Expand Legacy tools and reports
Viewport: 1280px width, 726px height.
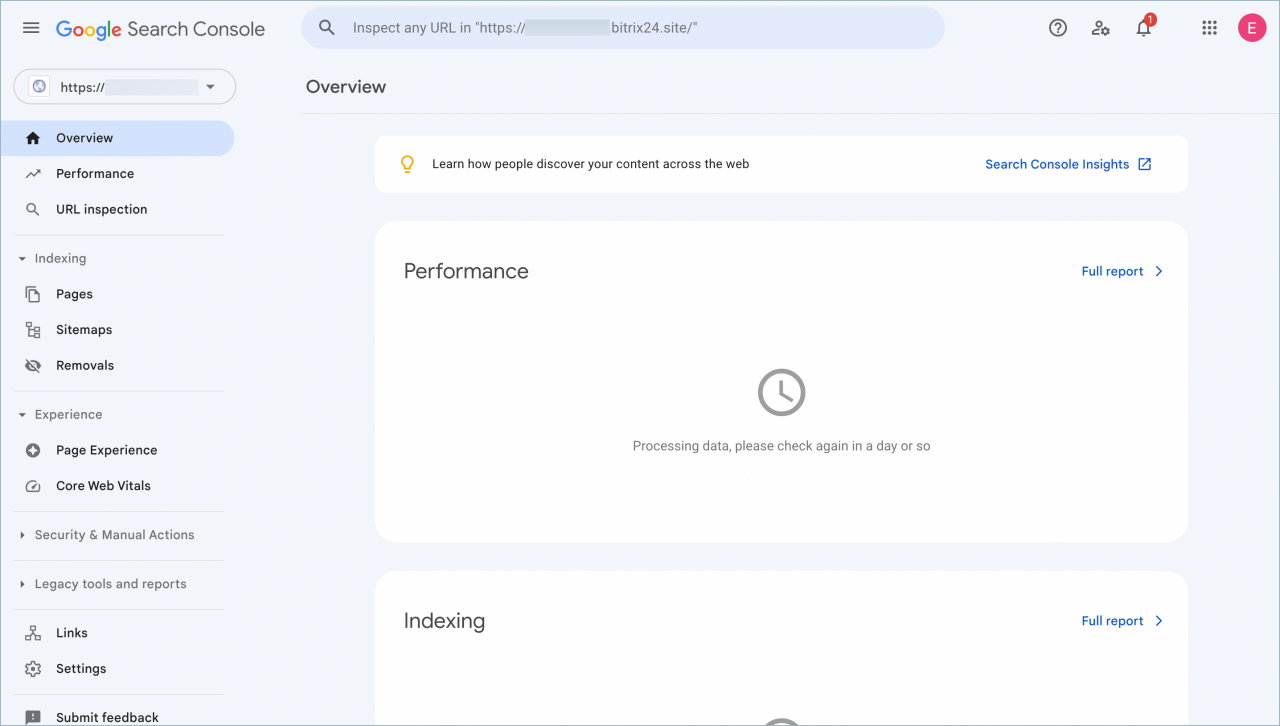[x=110, y=584]
